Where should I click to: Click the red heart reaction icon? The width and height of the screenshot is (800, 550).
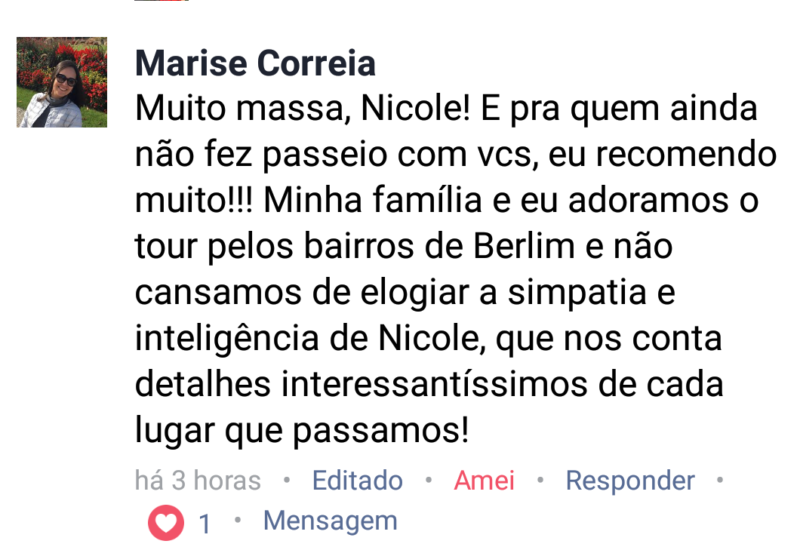(166, 522)
